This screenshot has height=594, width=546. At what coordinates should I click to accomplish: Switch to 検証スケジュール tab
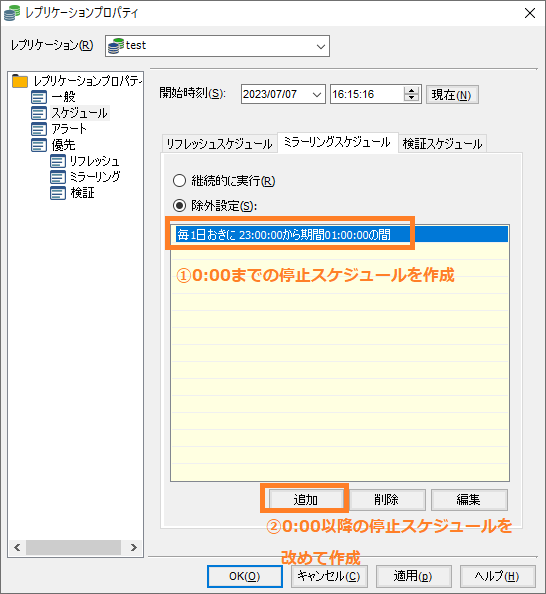[442, 144]
